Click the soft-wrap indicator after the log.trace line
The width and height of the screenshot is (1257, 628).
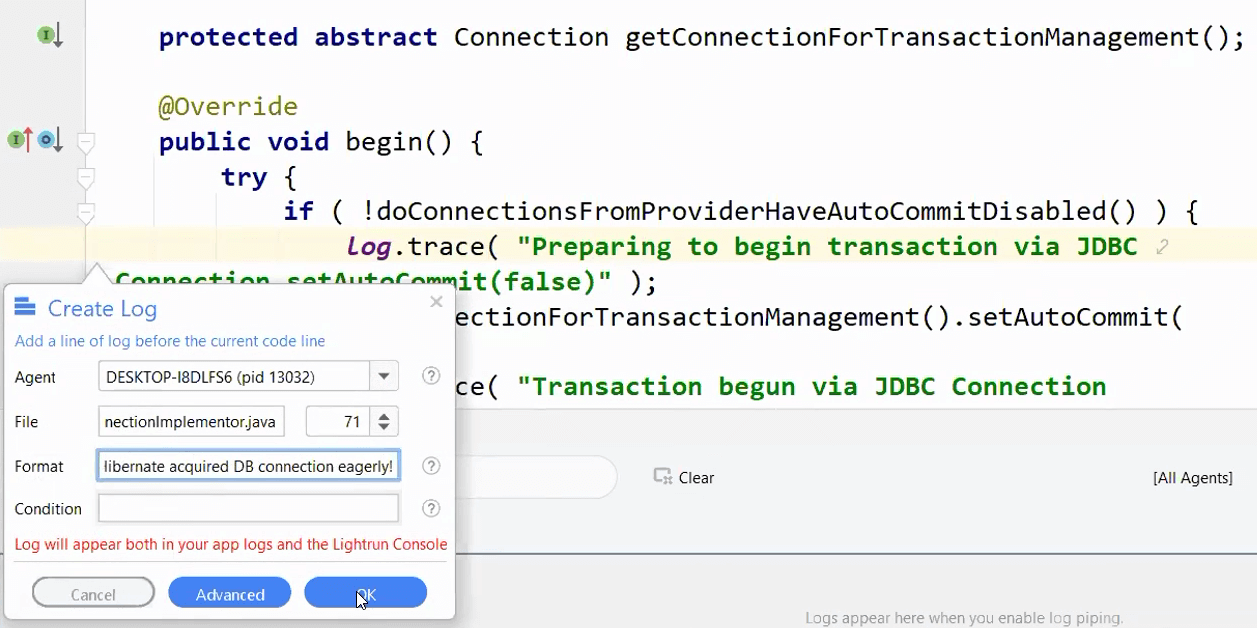pyautogui.click(x=1162, y=247)
